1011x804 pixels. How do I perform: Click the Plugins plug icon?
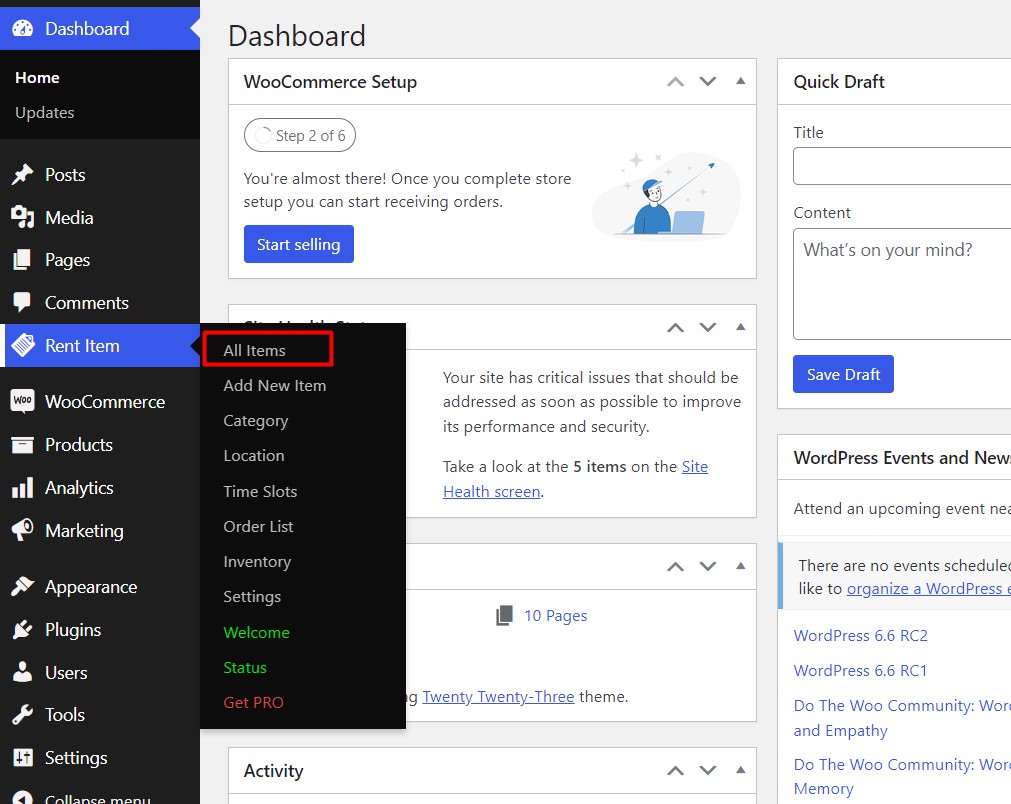coord(22,630)
